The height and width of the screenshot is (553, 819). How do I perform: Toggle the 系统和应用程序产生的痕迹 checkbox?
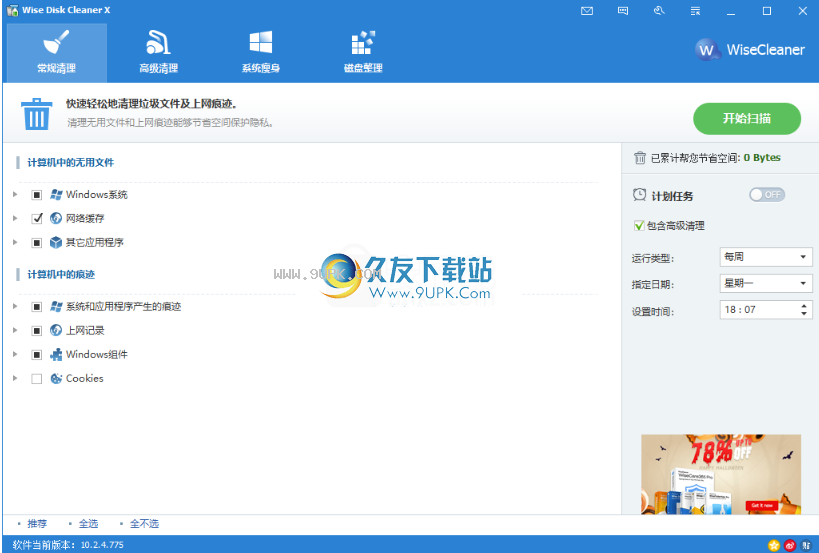37,307
